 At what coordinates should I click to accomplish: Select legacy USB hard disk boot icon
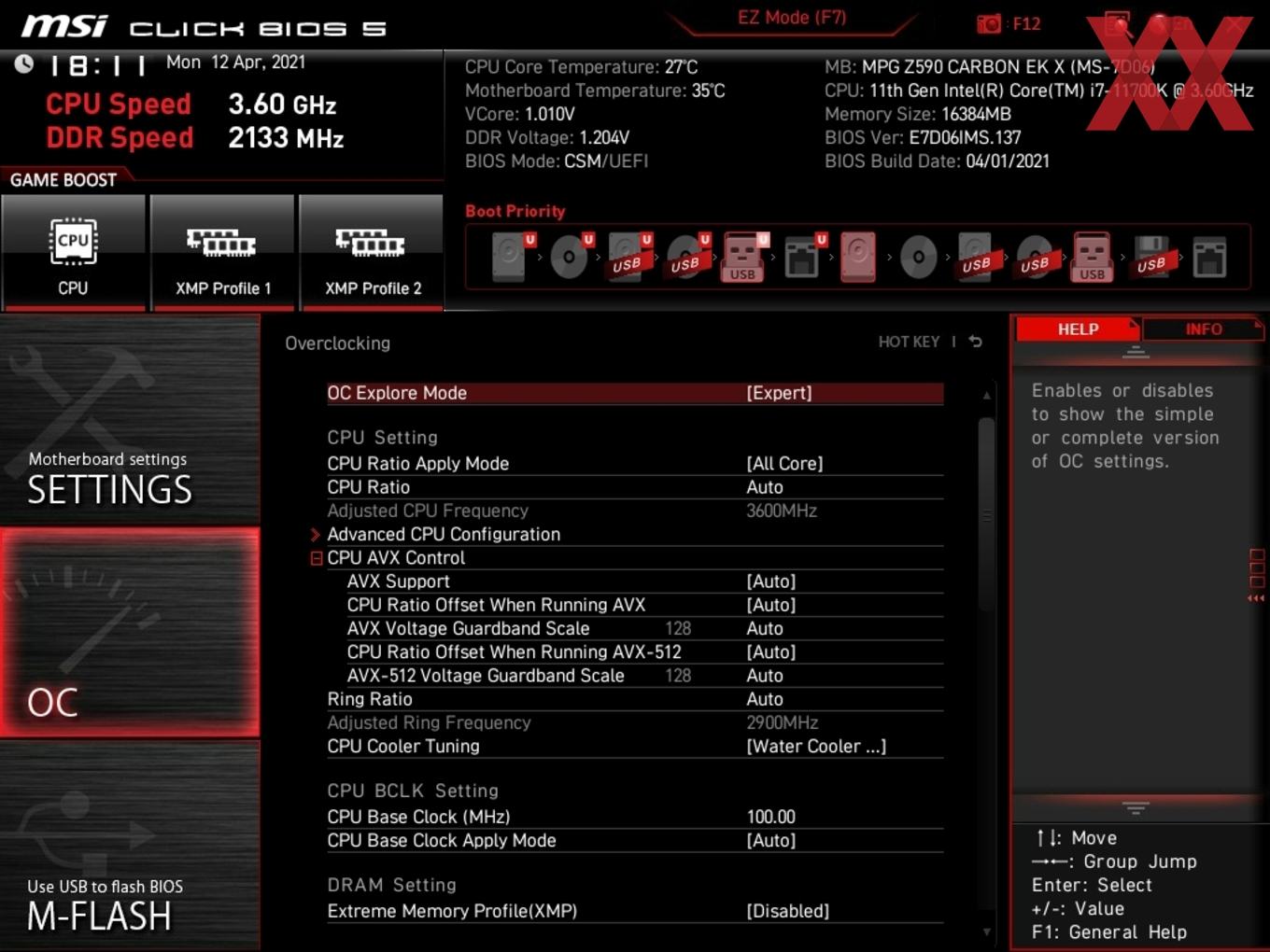coord(976,257)
